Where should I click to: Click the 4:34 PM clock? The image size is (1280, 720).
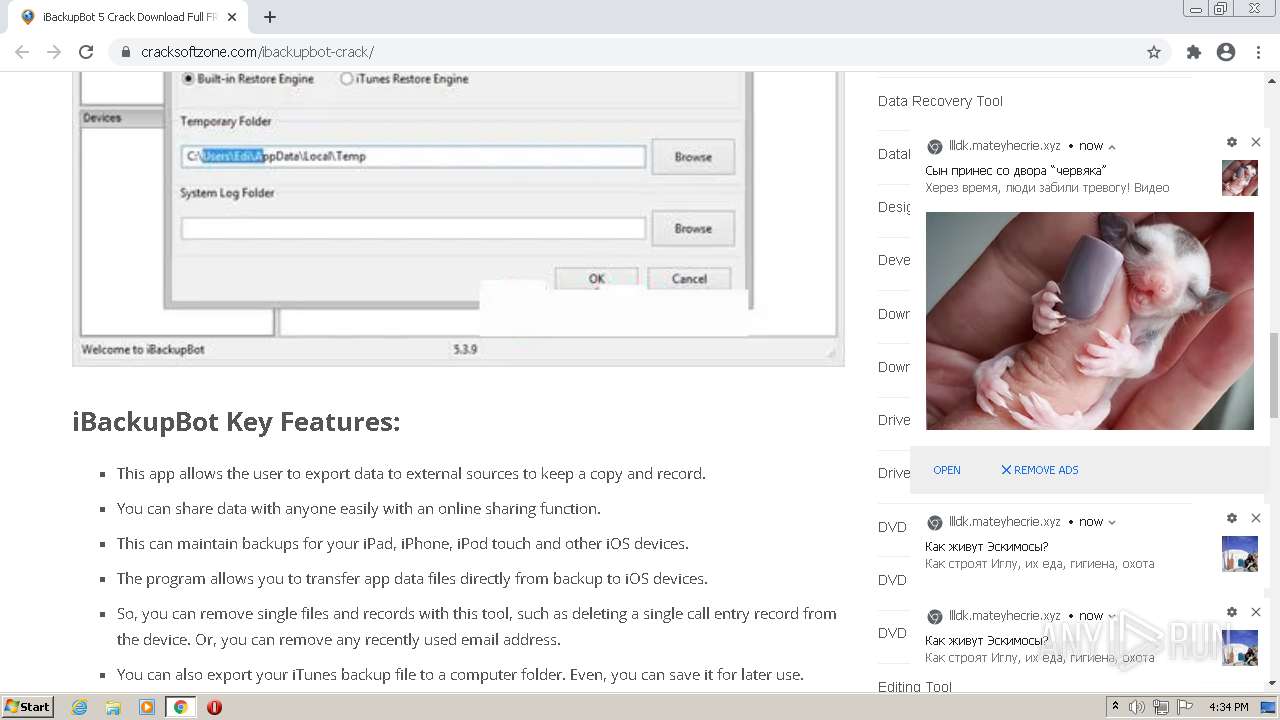click(1228, 707)
